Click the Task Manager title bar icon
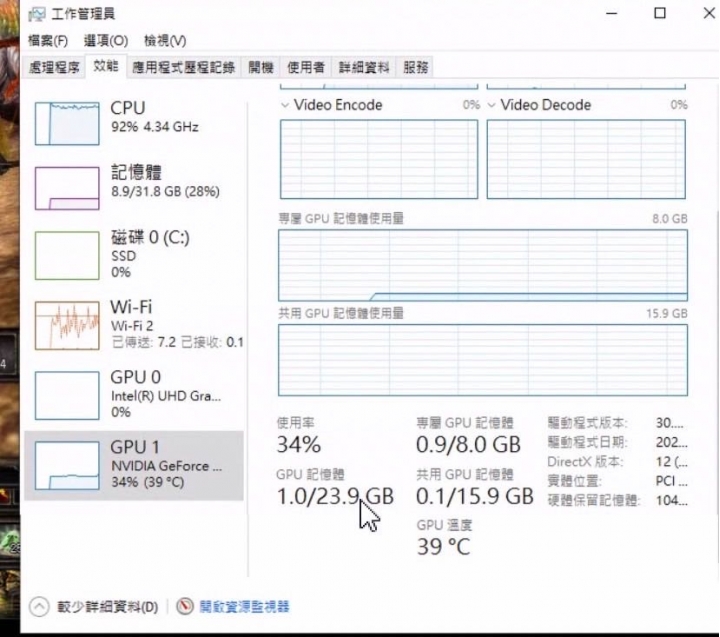Viewport: 720px width, 637px height. pos(37,14)
